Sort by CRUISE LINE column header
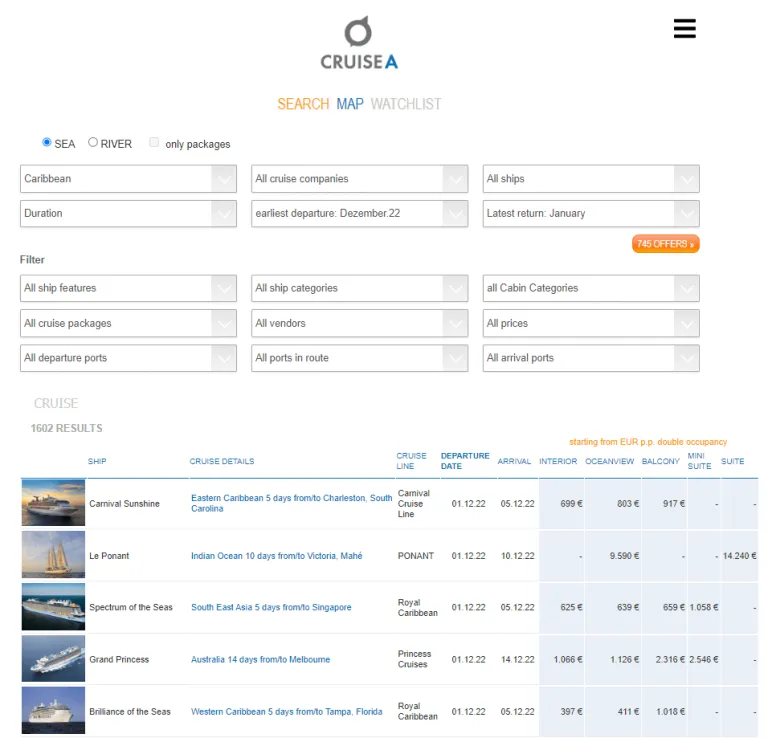768x738 pixels. pyautogui.click(x=411, y=461)
